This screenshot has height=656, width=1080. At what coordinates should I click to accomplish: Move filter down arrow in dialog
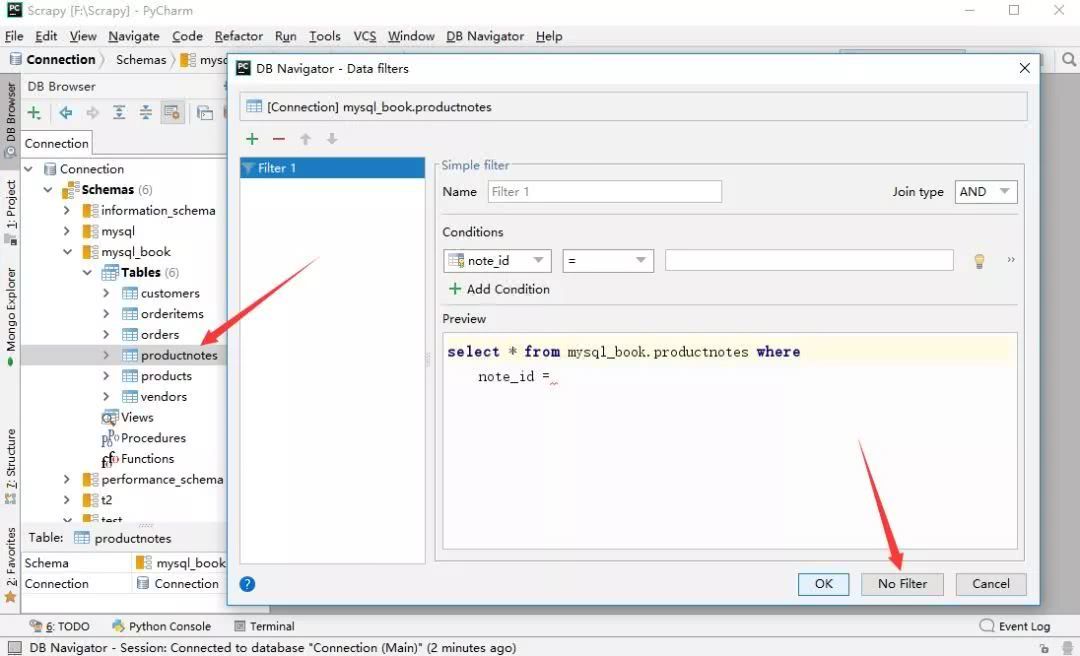pyautogui.click(x=332, y=139)
